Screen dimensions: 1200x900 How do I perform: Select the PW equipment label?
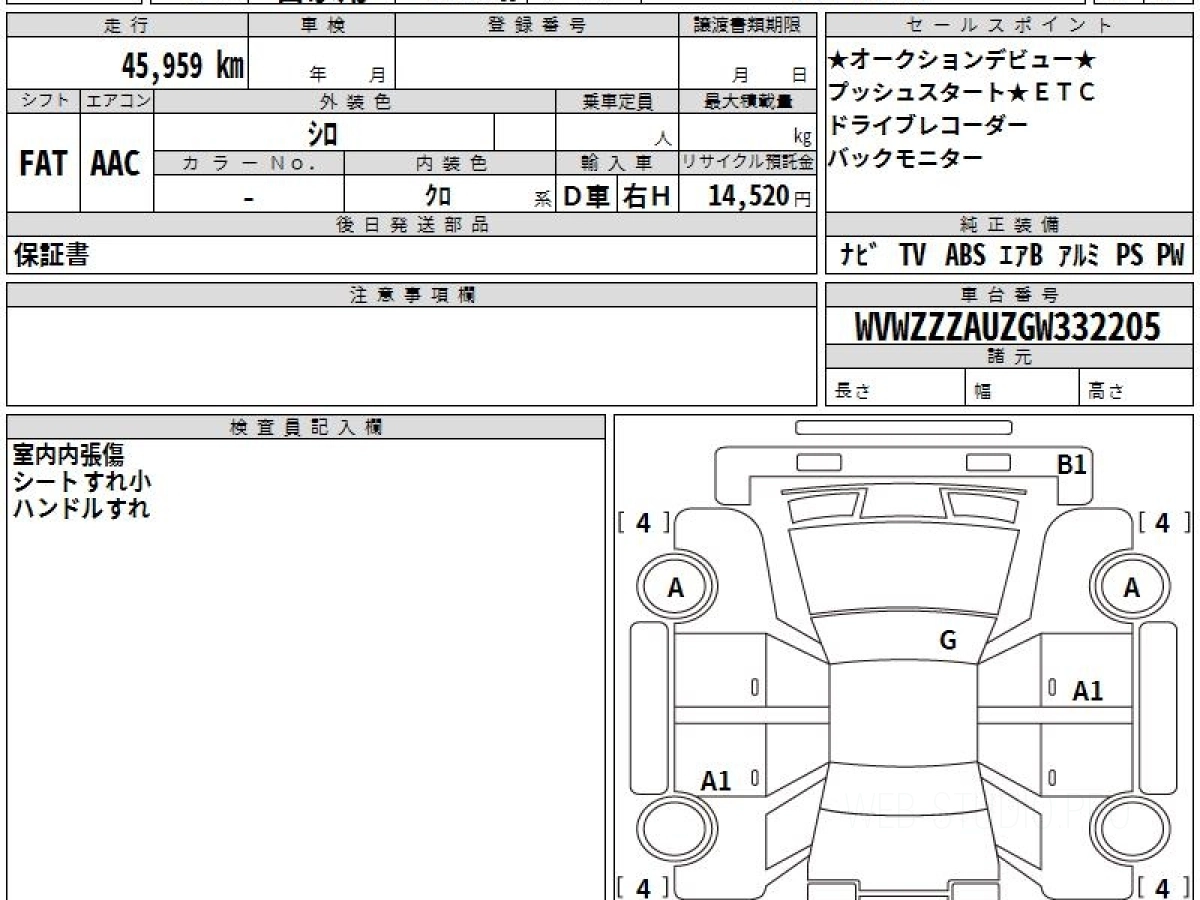(x=1170, y=255)
